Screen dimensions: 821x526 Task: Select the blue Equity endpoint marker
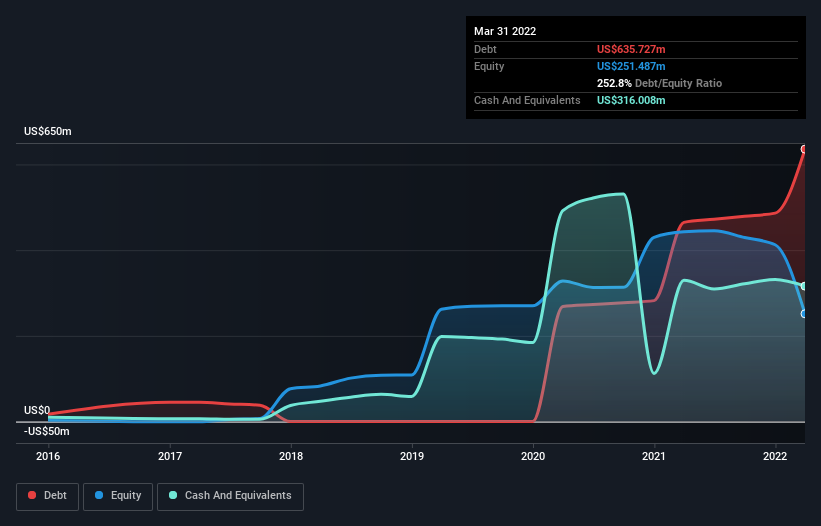(804, 314)
